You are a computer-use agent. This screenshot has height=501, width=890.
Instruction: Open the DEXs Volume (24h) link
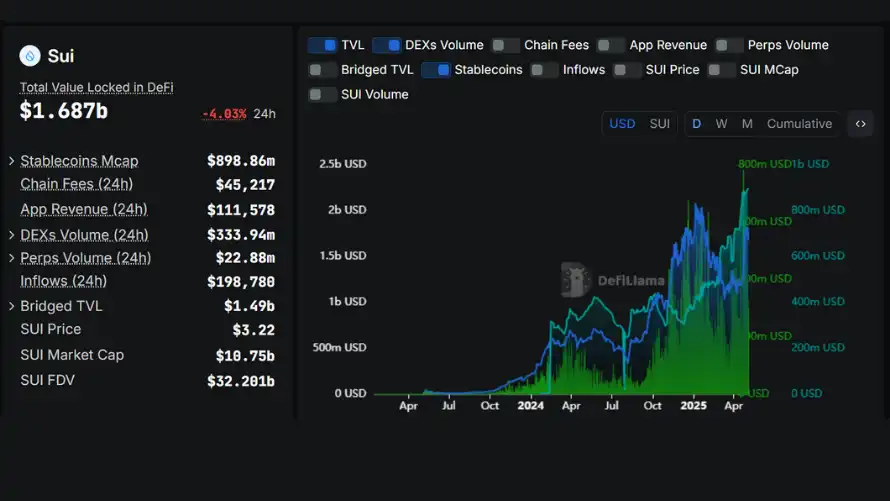click(x=85, y=235)
